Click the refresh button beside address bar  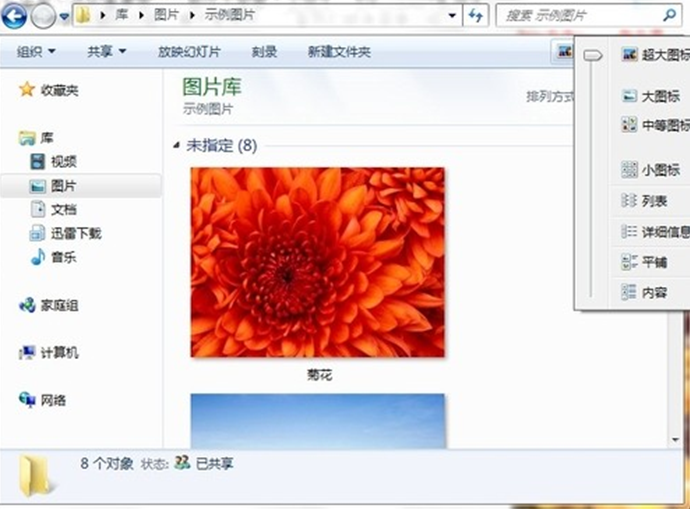coord(476,16)
